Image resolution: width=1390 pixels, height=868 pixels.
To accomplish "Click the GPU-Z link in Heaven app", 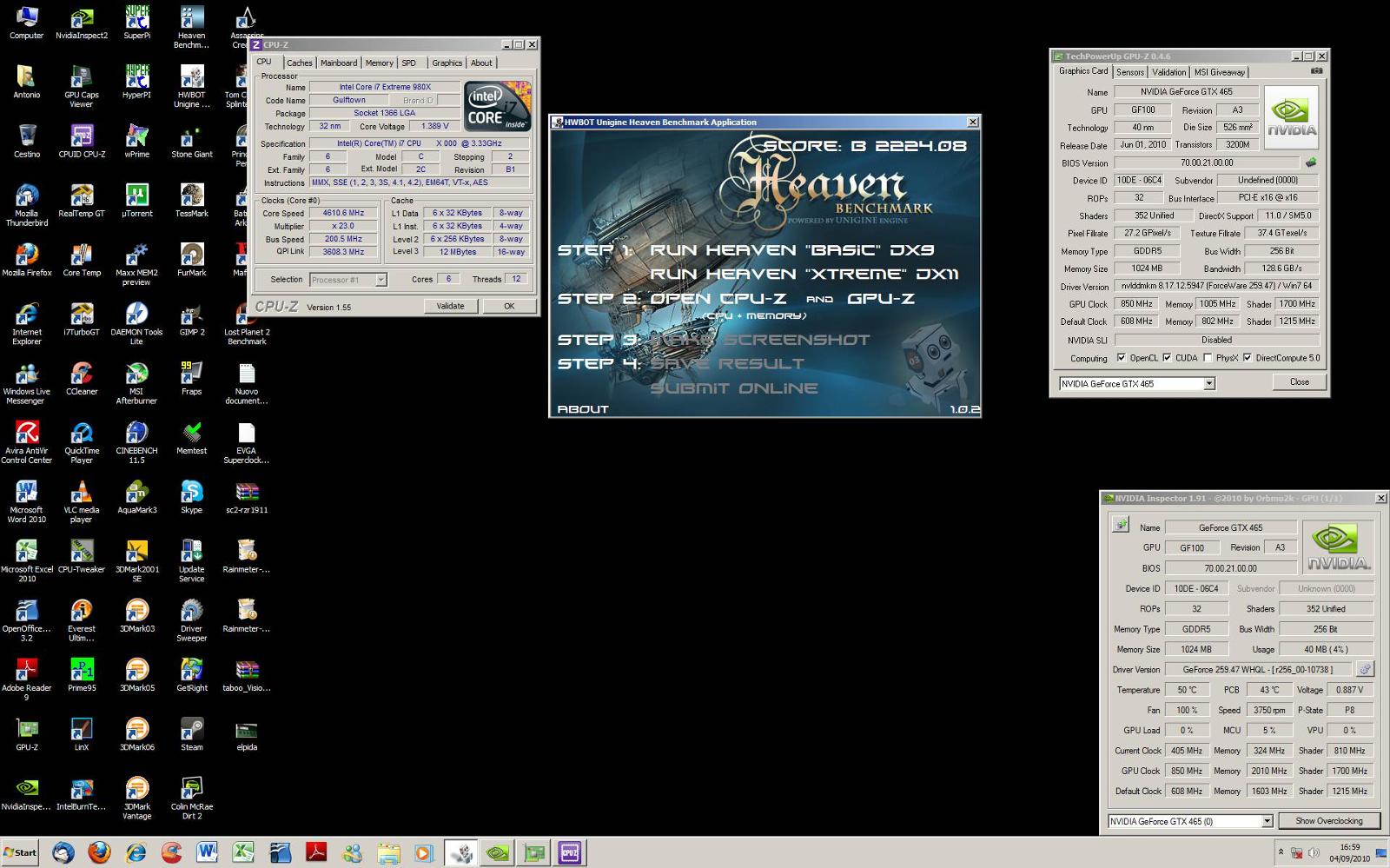I will pos(880,299).
